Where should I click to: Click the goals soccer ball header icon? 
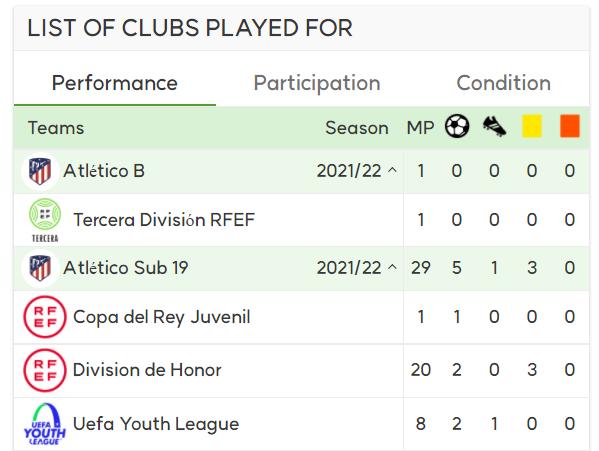457,126
